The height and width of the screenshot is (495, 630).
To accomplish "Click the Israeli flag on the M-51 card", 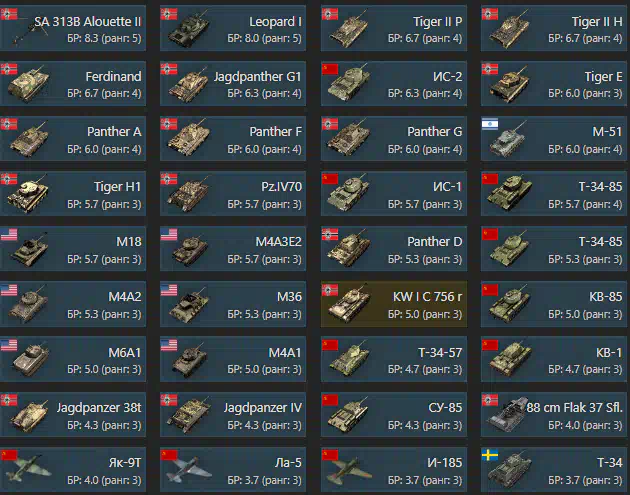I will [490, 124].
